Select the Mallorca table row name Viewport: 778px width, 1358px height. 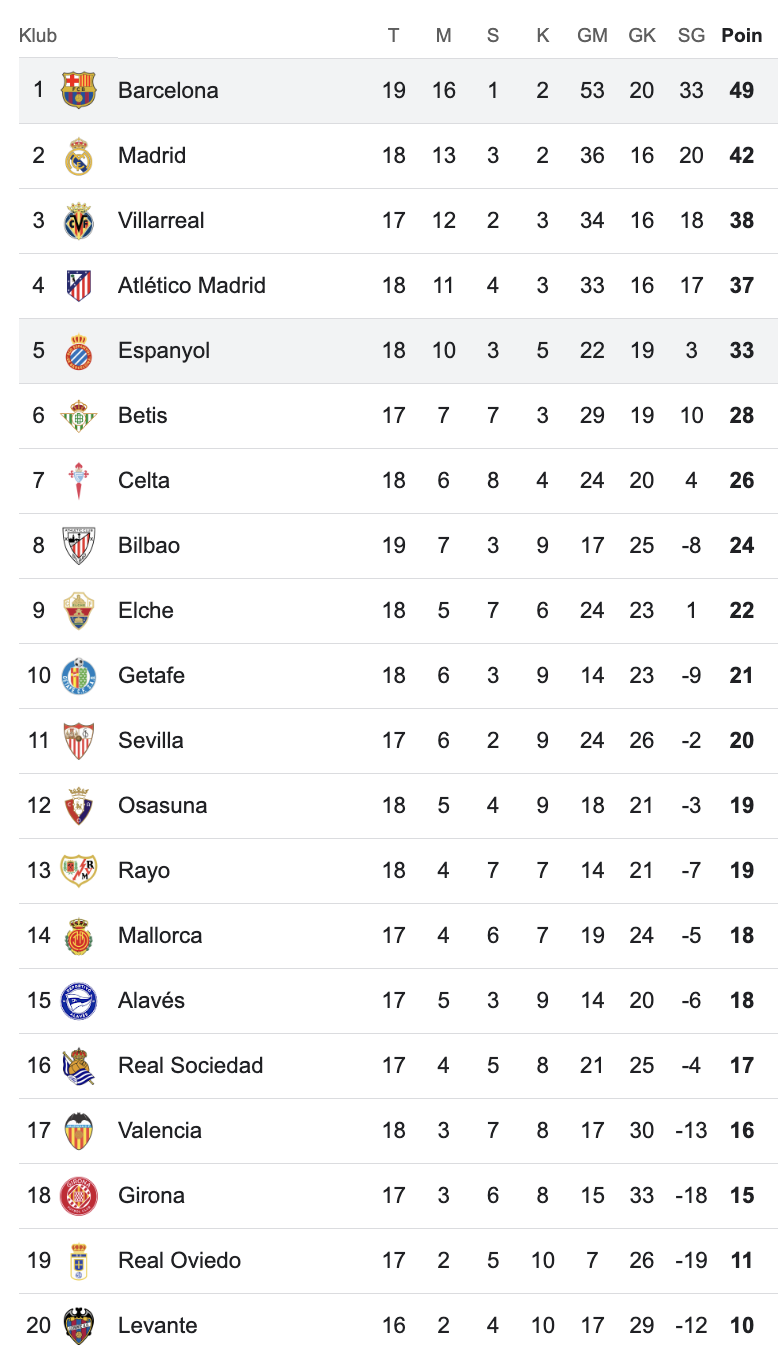point(160,935)
